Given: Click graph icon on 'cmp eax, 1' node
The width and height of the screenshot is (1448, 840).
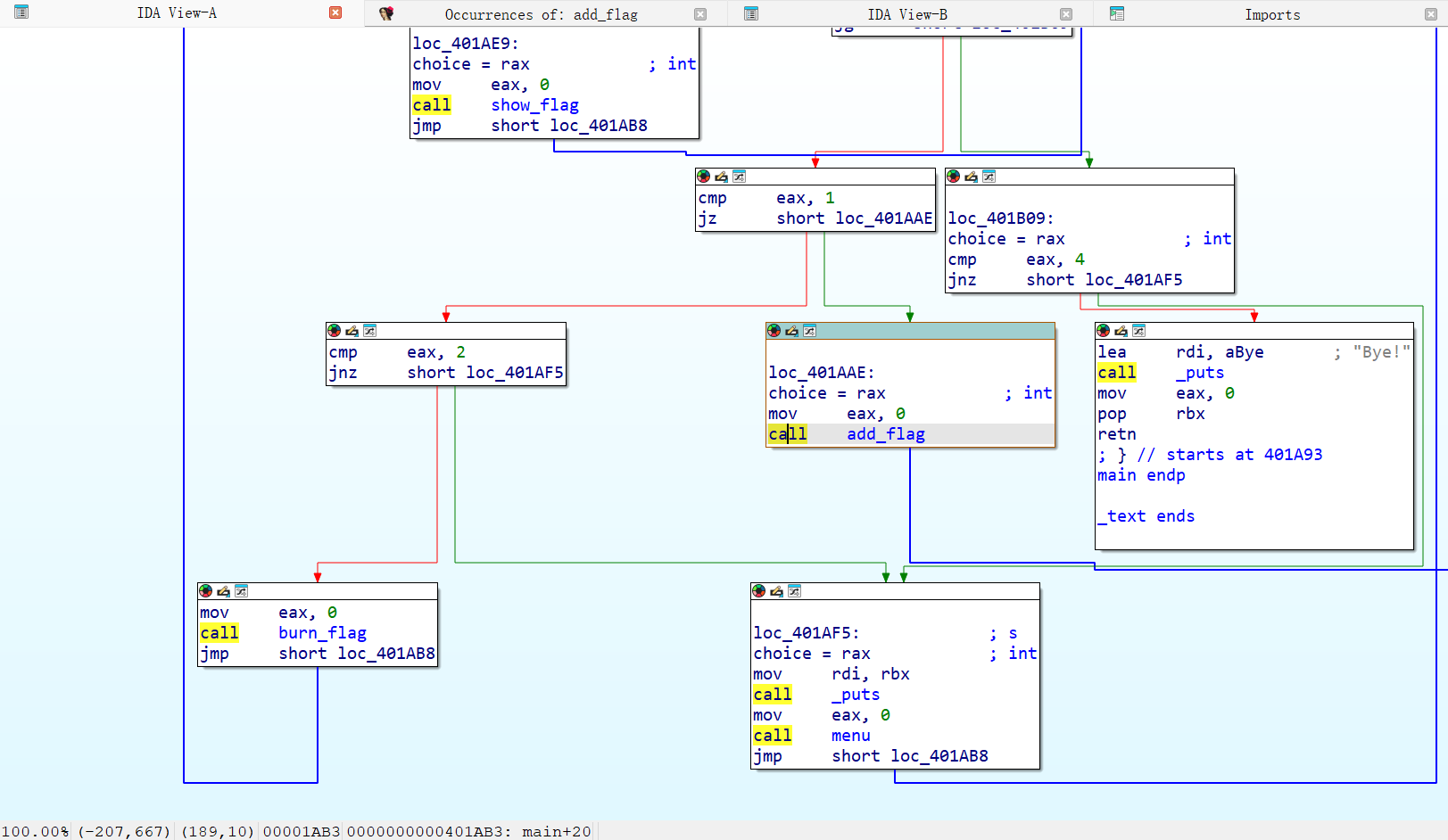Looking at the screenshot, I should tap(739, 177).
